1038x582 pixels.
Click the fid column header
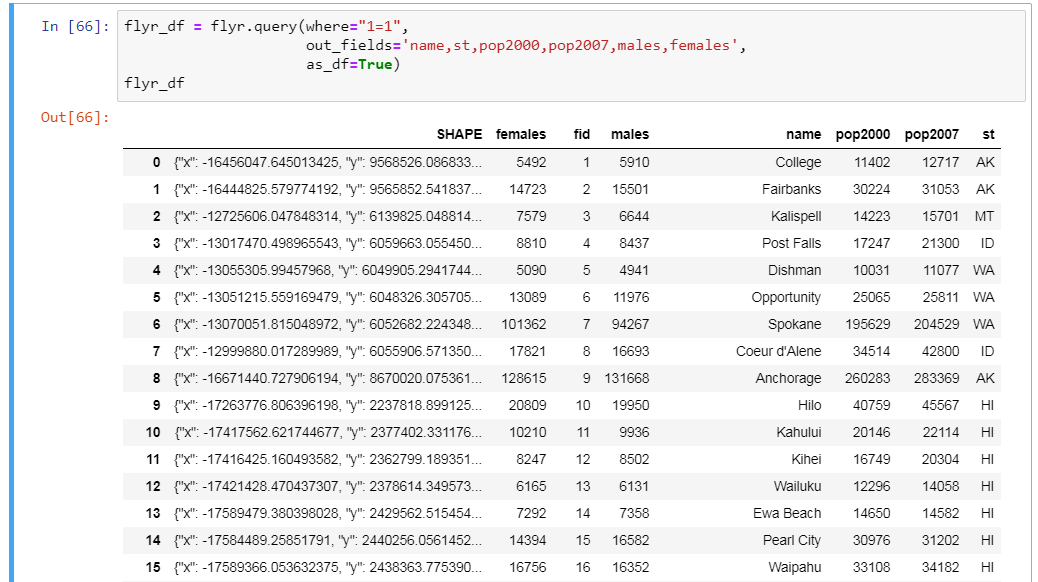tap(581, 134)
